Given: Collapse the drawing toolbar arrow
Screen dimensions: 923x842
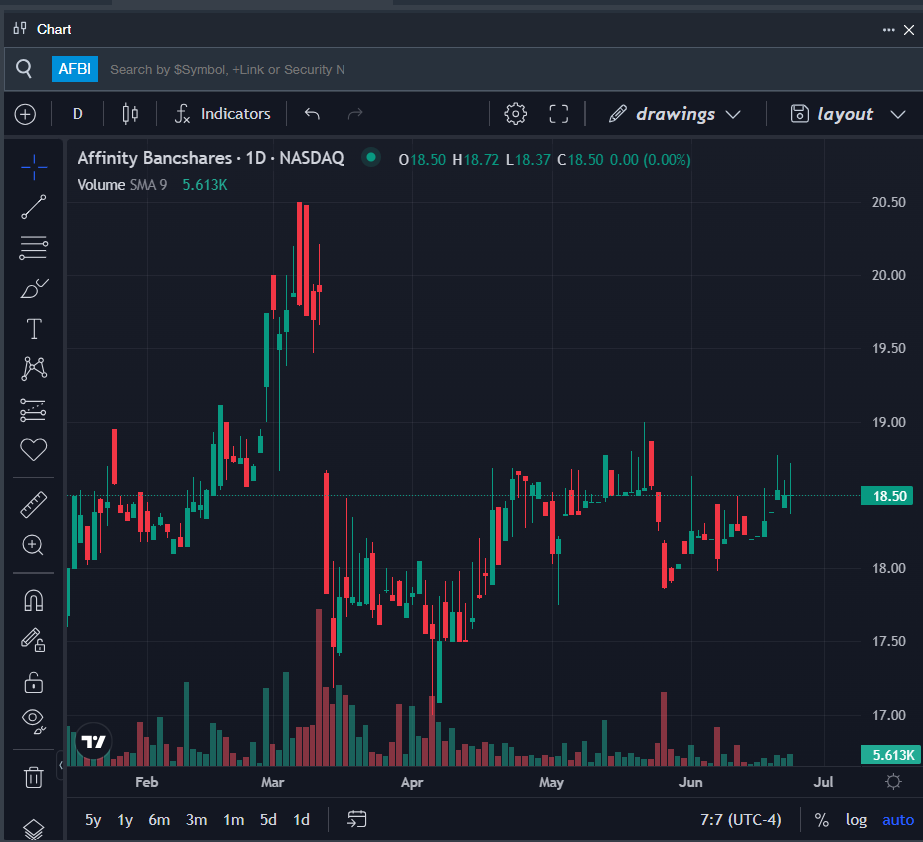Looking at the screenshot, I should point(60,765).
